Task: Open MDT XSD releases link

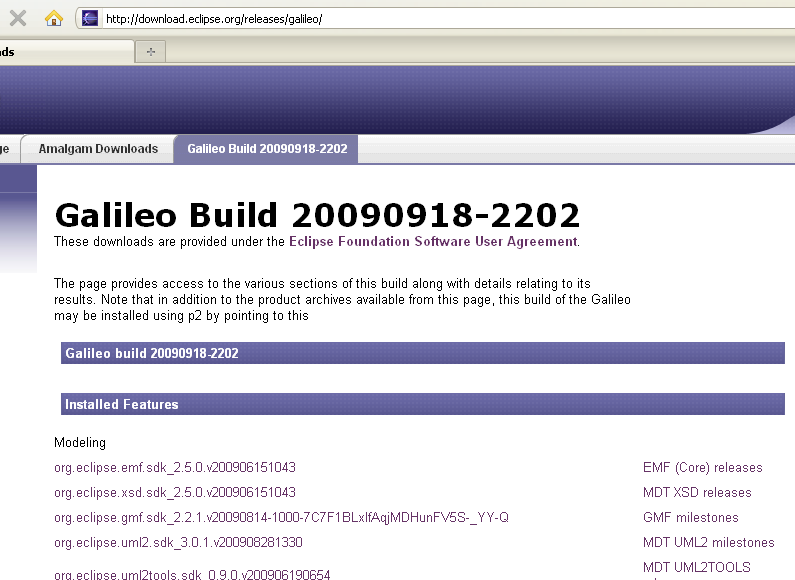Action: tap(697, 492)
